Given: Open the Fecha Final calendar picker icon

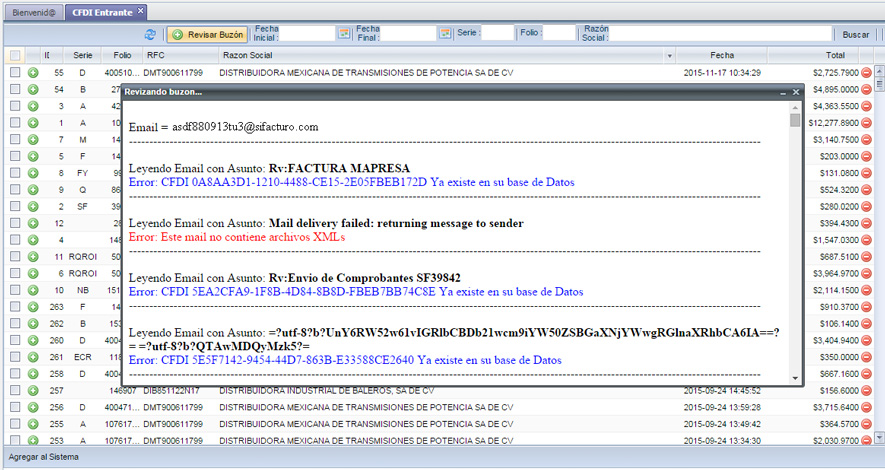Looking at the screenshot, I should [445, 34].
